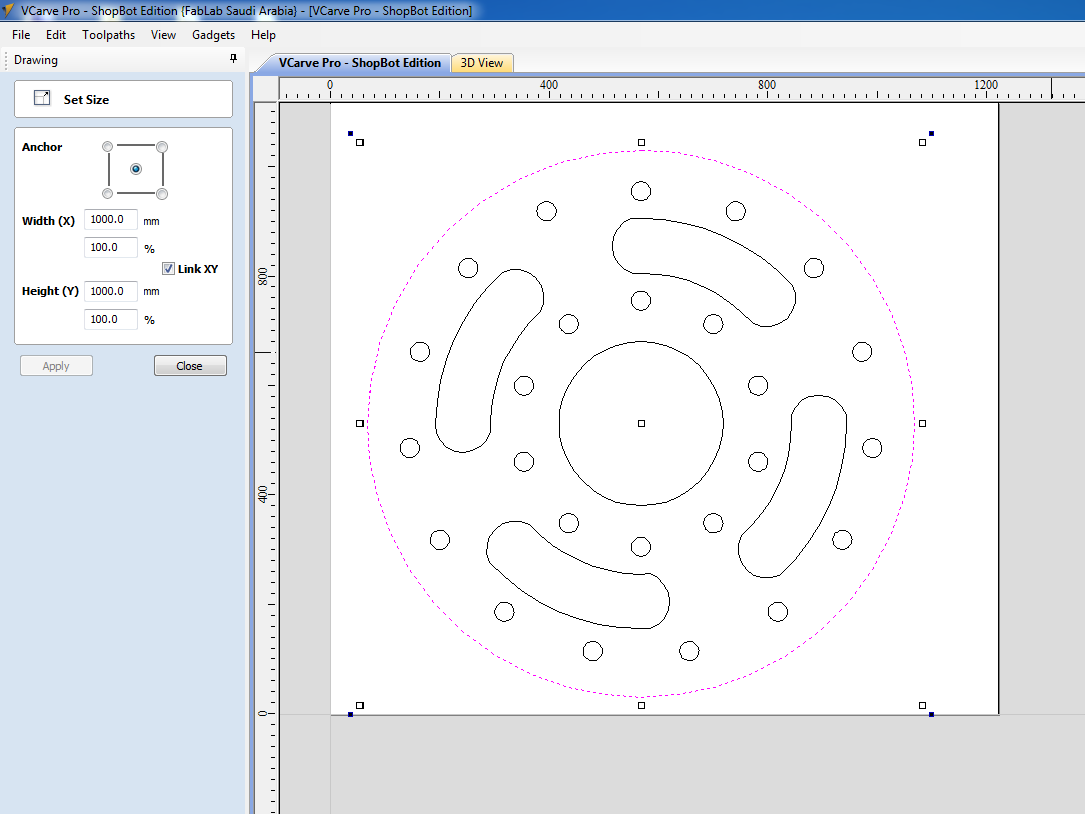Click the center selection handle of the drawing

[641, 424]
